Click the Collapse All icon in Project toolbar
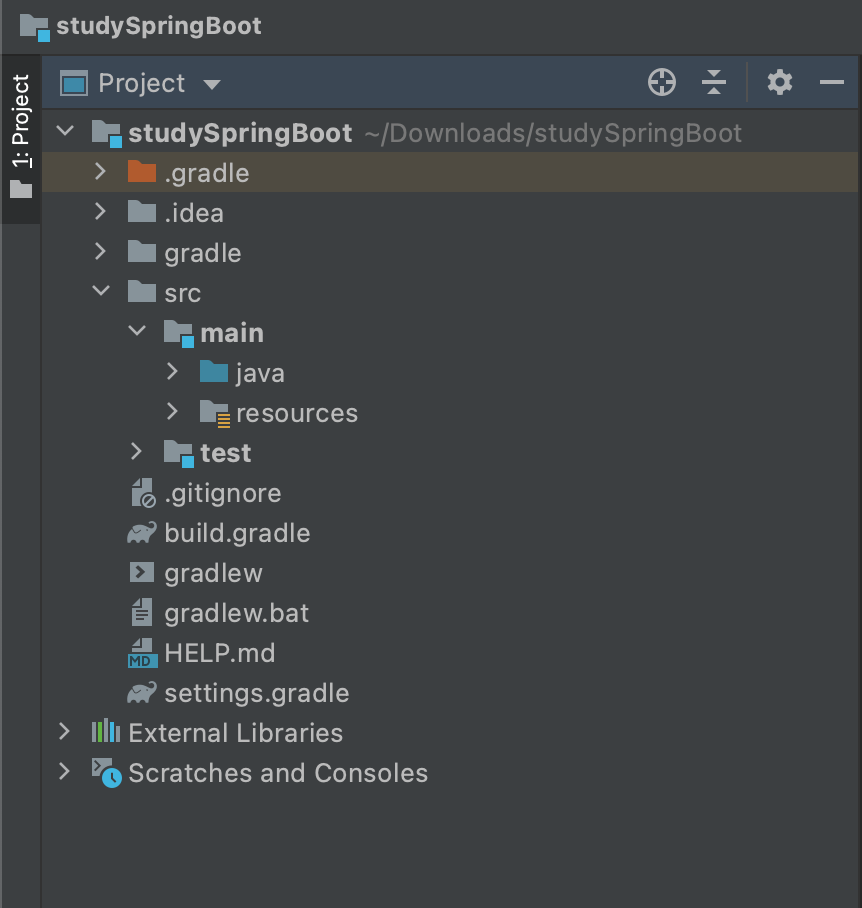Viewport: 862px width, 908px height. point(714,83)
